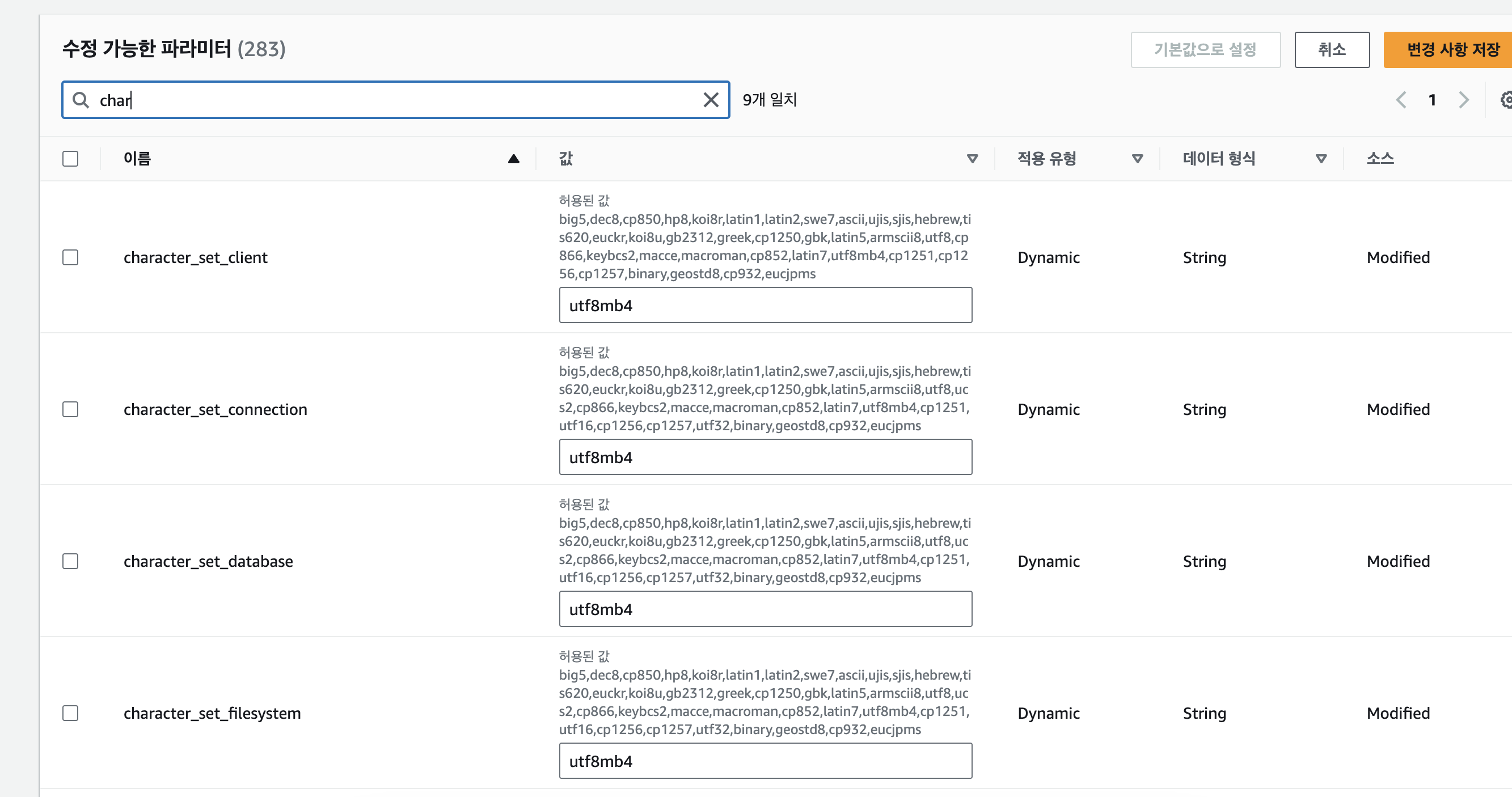Image resolution: width=1512 pixels, height=797 pixels.
Task: Click the character_set_connection parameter name
Action: 216,409
